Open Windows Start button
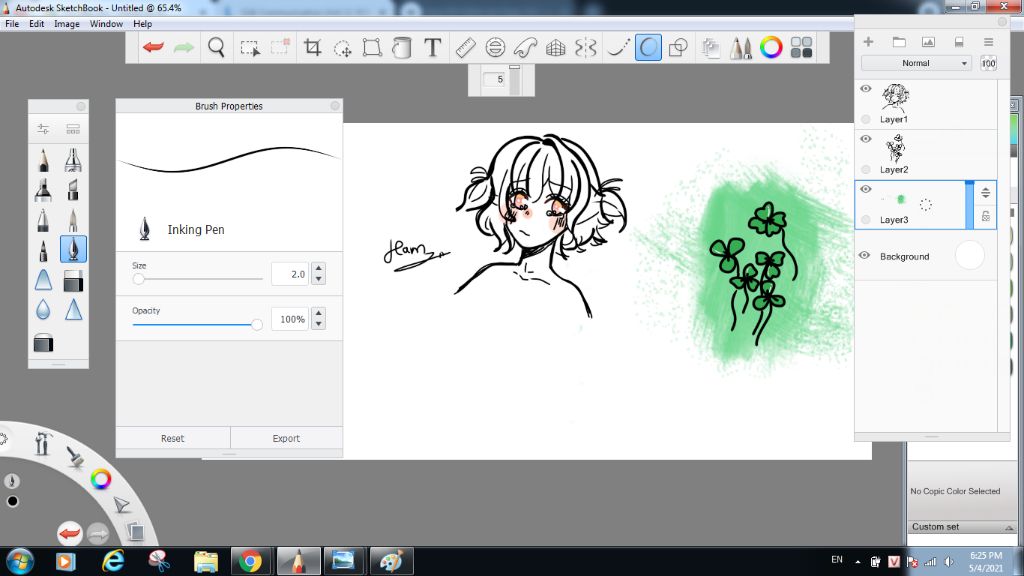 (x=20, y=561)
